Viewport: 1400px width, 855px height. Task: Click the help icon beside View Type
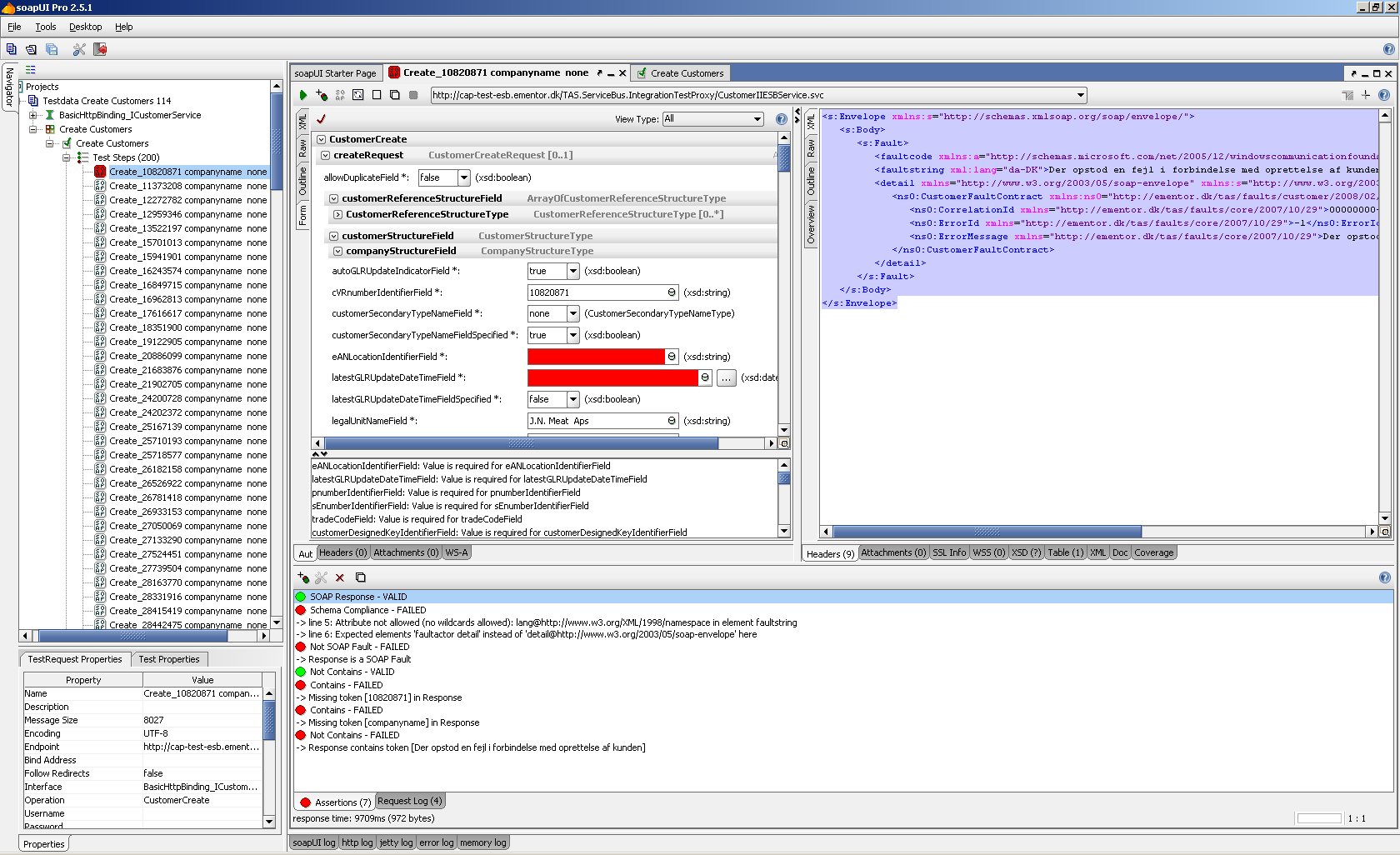(x=781, y=119)
